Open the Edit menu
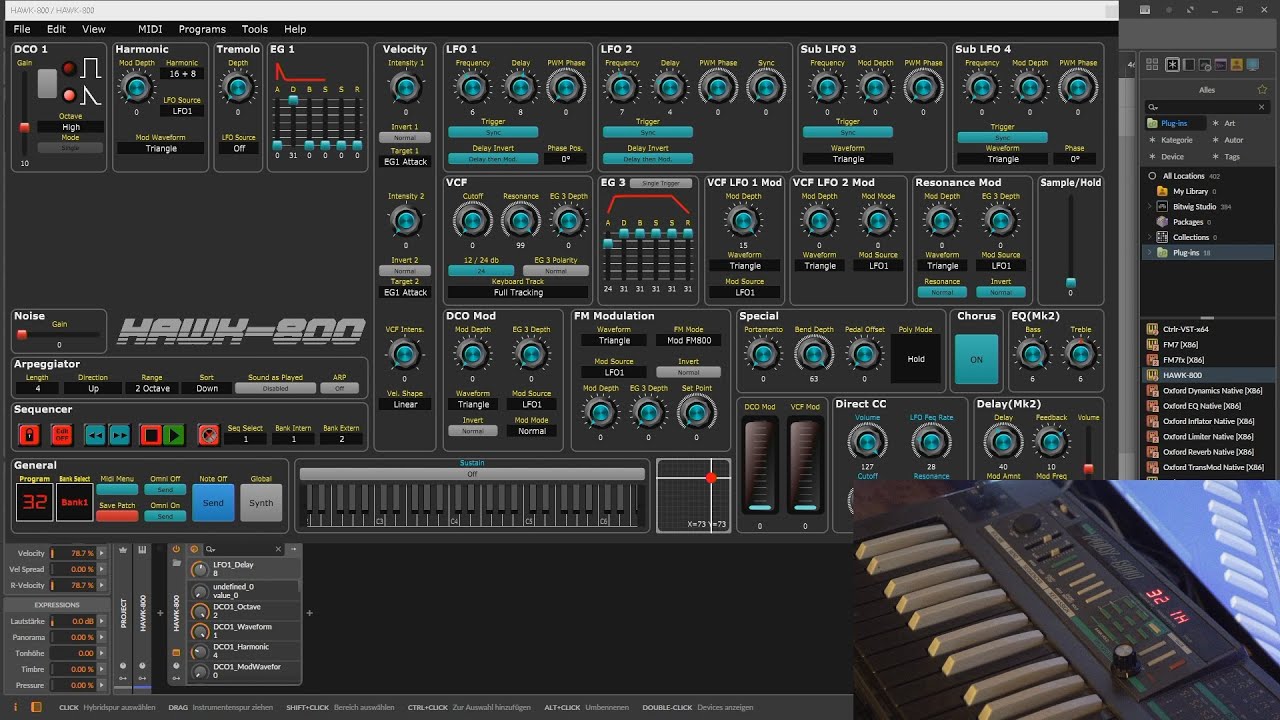The width and height of the screenshot is (1280, 720). (56, 29)
